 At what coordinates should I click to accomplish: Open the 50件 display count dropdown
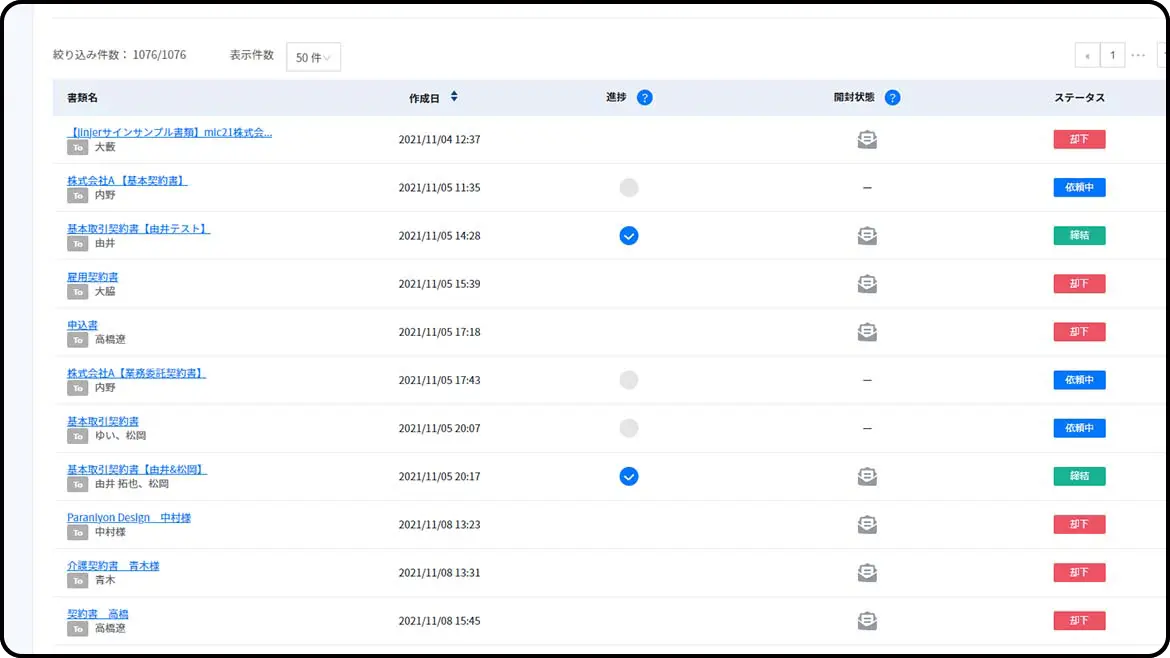click(x=314, y=57)
